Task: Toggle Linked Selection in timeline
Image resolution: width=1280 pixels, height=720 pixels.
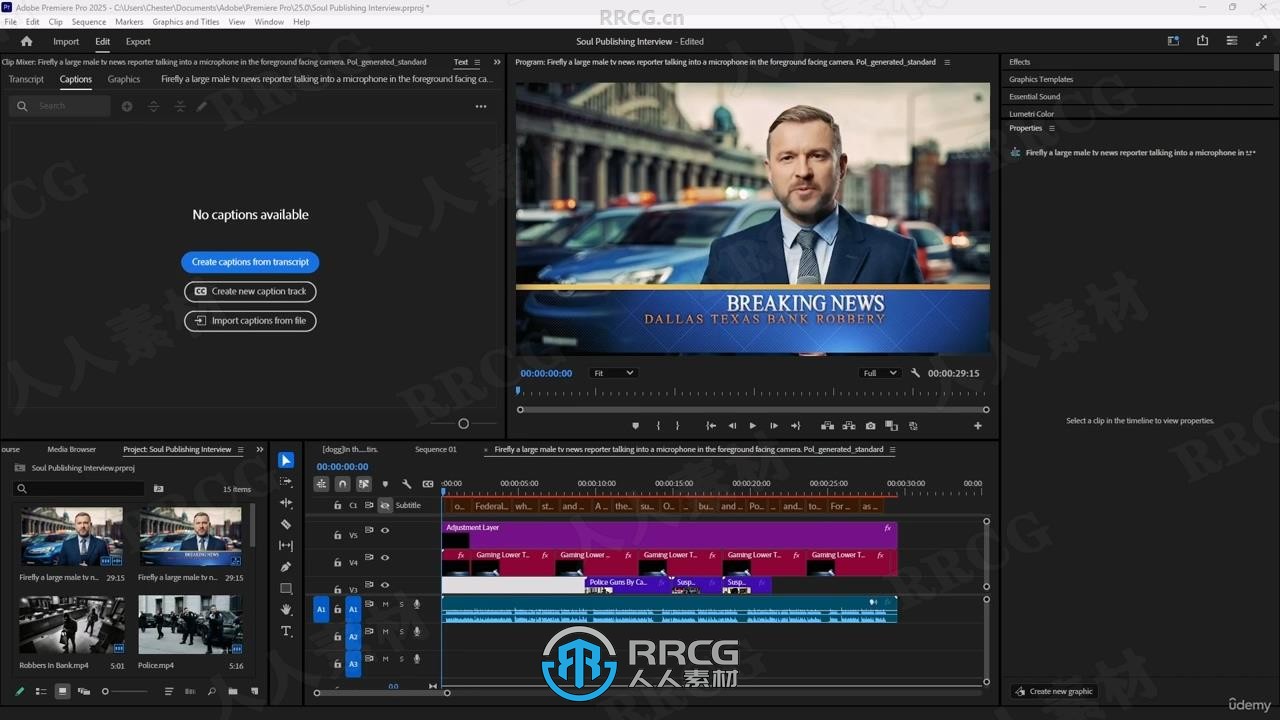Action: [x=363, y=484]
